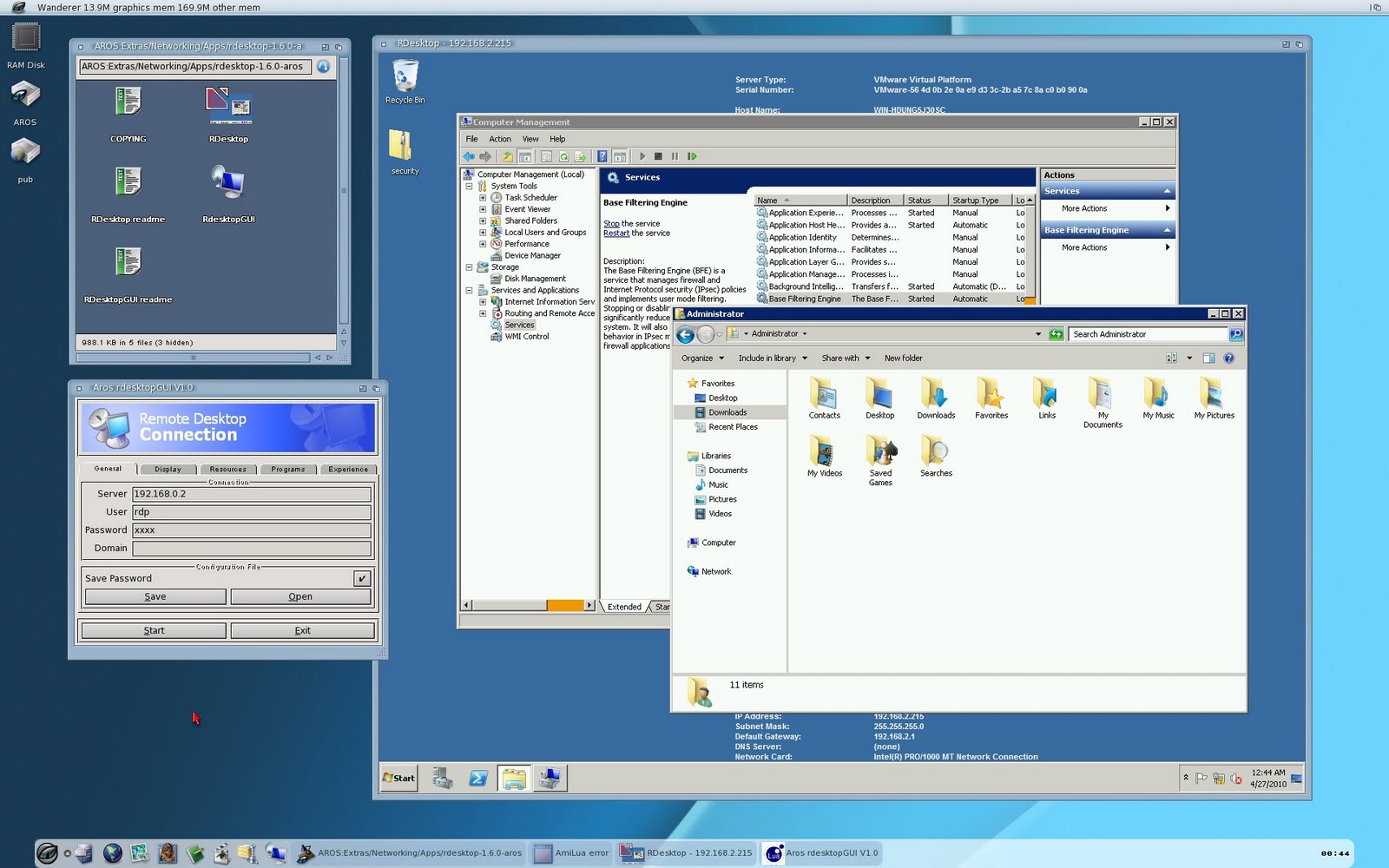Click the Open configuration button
This screenshot has height=868, width=1389.
click(x=300, y=596)
